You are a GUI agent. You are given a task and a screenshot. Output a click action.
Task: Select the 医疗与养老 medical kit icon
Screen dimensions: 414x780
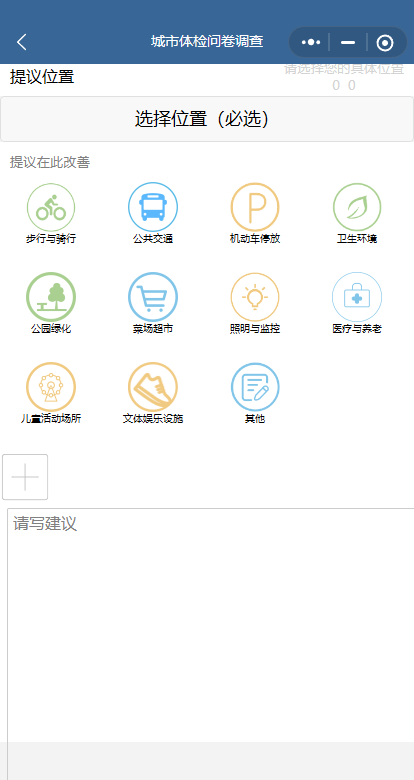click(357, 297)
